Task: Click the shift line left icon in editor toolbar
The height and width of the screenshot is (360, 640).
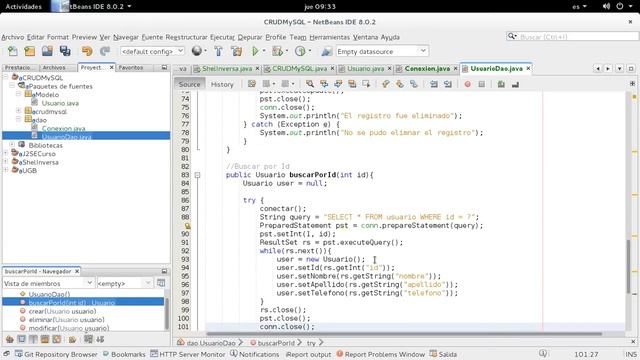Action: 433,84
